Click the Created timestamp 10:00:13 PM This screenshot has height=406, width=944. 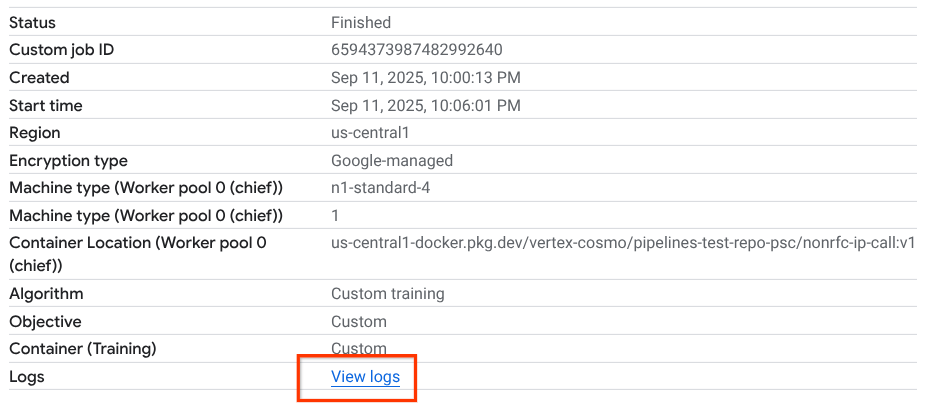425,78
